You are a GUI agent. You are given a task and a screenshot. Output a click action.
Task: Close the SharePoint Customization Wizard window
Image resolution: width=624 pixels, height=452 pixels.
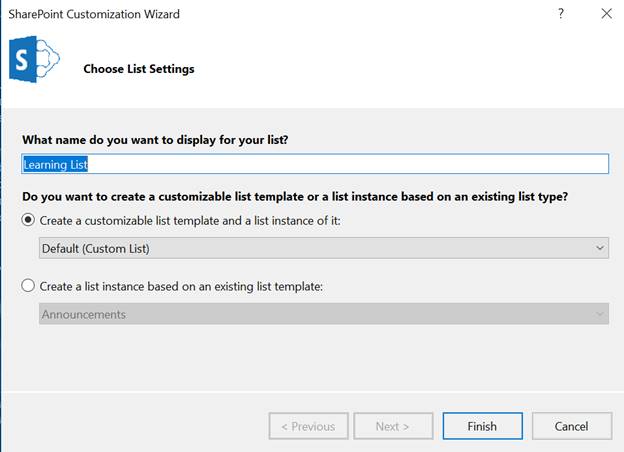[606, 14]
